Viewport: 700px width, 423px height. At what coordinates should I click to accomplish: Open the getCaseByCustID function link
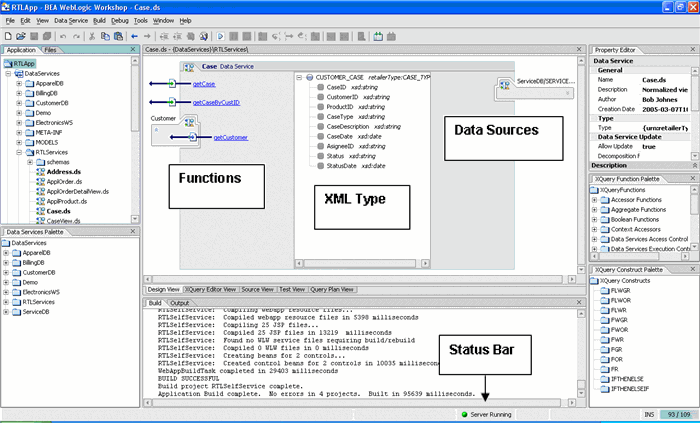pyautogui.click(x=216, y=103)
